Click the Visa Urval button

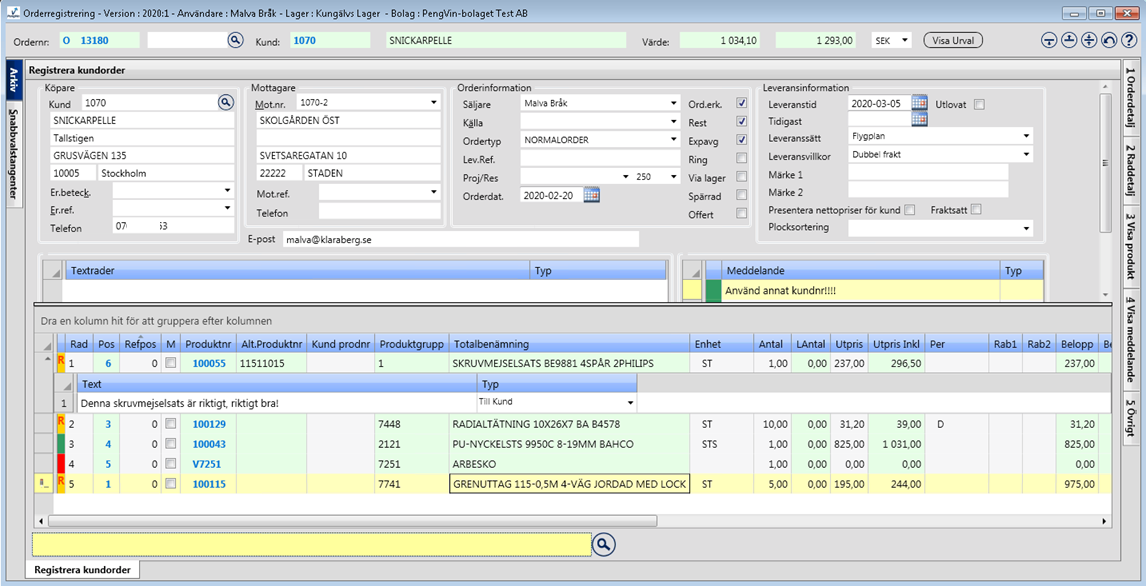(x=952, y=41)
